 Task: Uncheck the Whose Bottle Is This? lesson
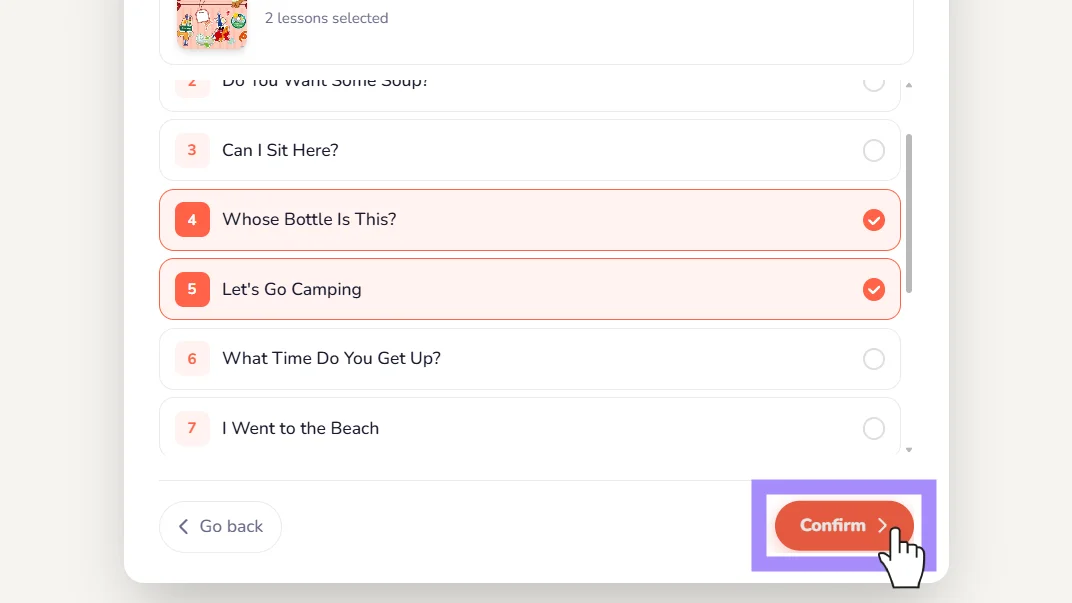pyautogui.click(x=874, y=220)
